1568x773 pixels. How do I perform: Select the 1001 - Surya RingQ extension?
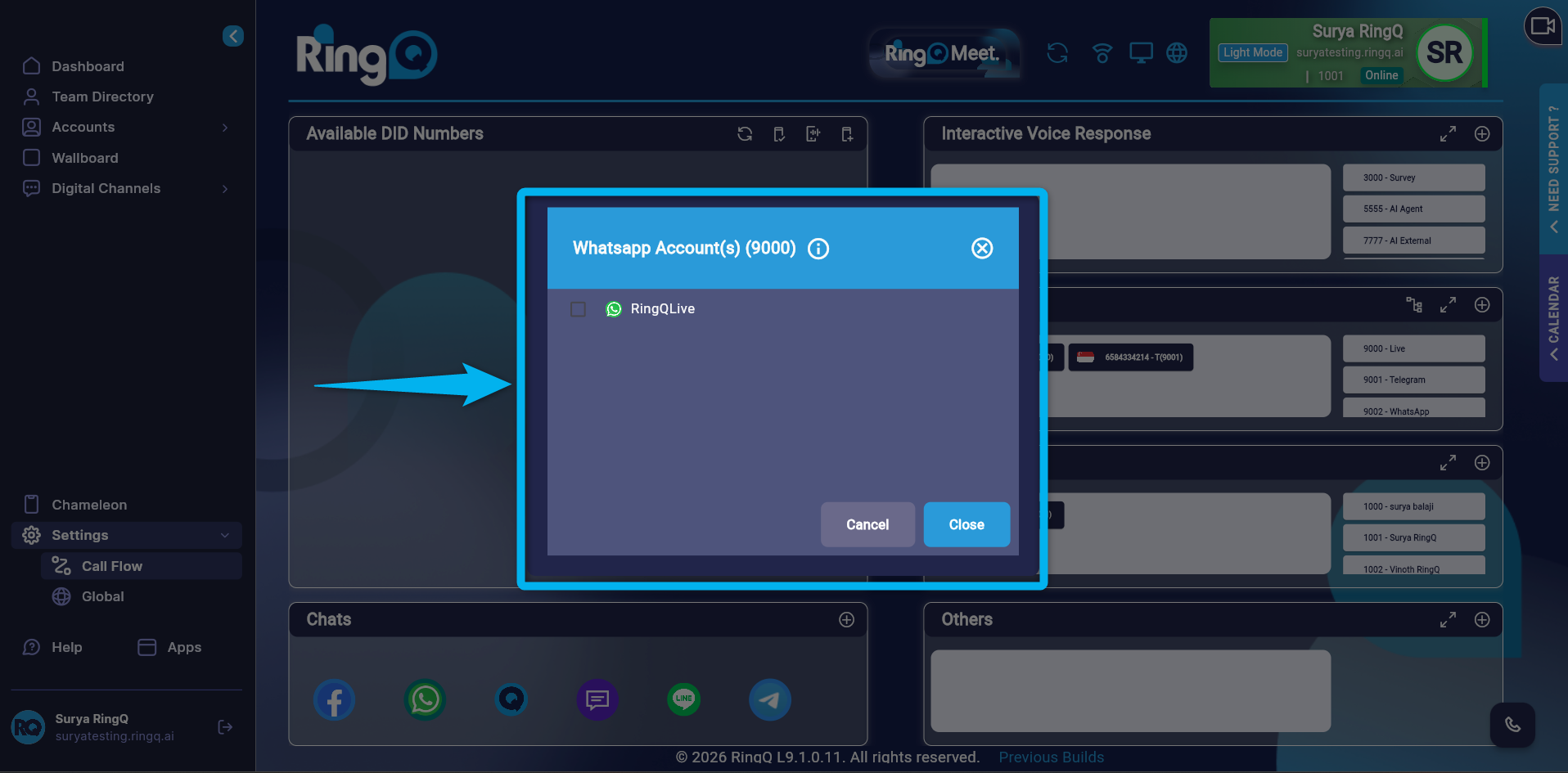click(1413, 537)
